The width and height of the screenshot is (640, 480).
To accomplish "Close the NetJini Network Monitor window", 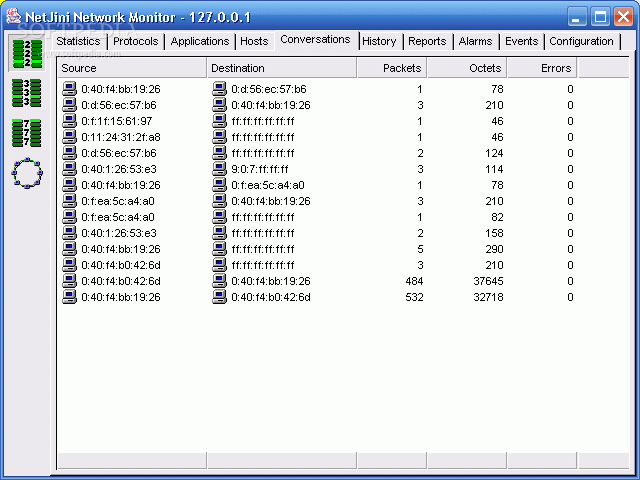I will tap(623, 17).
